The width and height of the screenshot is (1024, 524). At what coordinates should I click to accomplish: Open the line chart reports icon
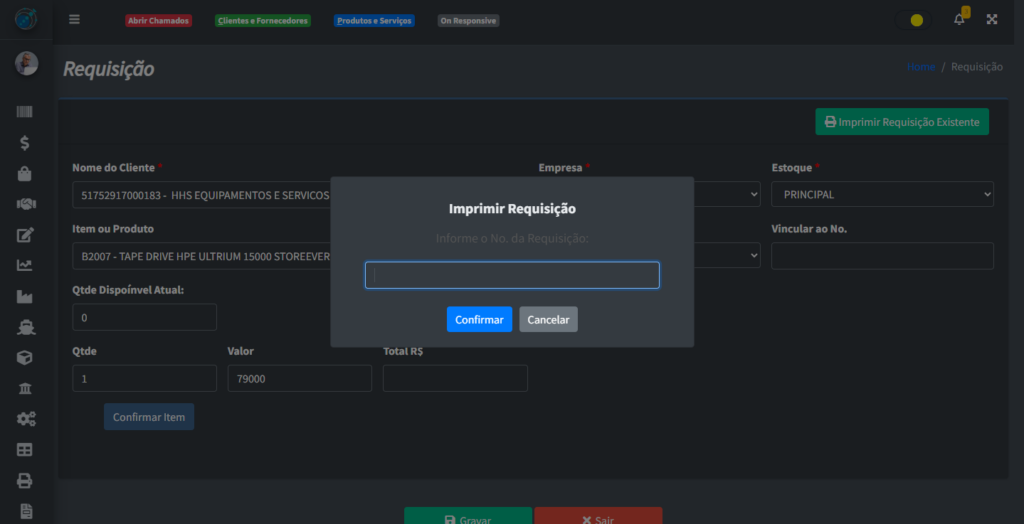pos(26,265)
